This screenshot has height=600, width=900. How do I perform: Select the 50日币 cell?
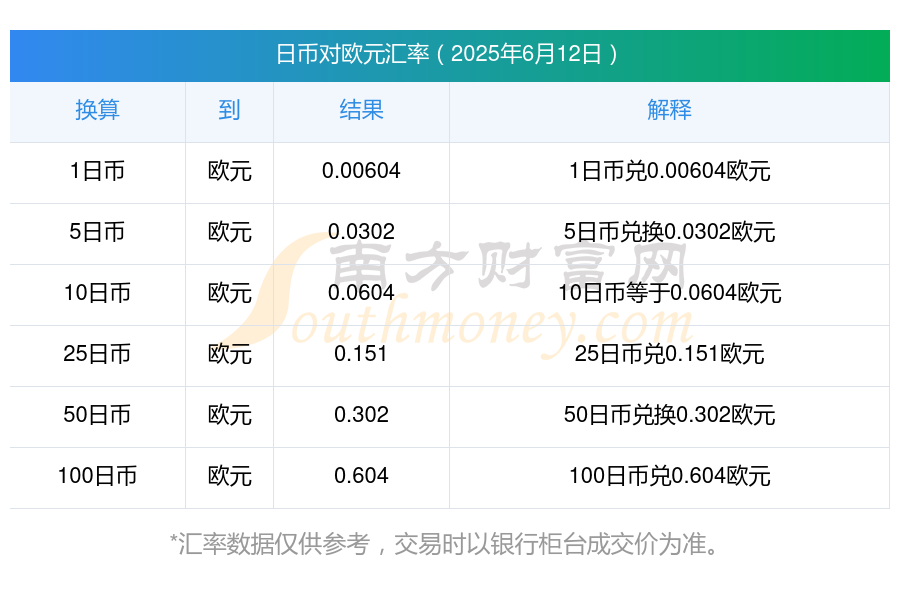coord(97,415)
